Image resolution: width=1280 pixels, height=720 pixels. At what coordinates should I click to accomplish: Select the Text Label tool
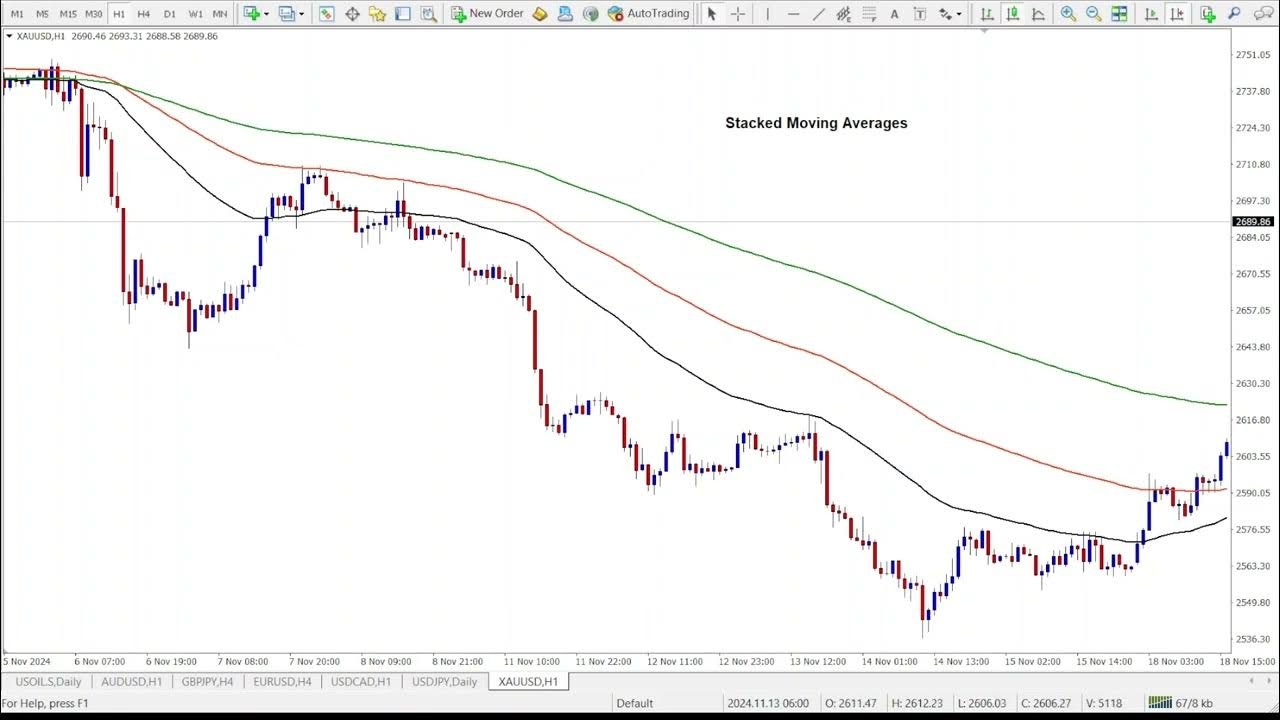(x=920, y=13)
